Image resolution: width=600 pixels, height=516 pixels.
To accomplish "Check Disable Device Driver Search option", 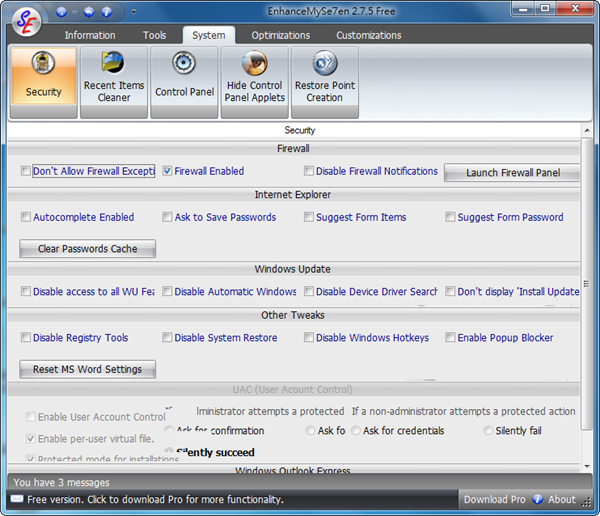I will coord(309,291).
